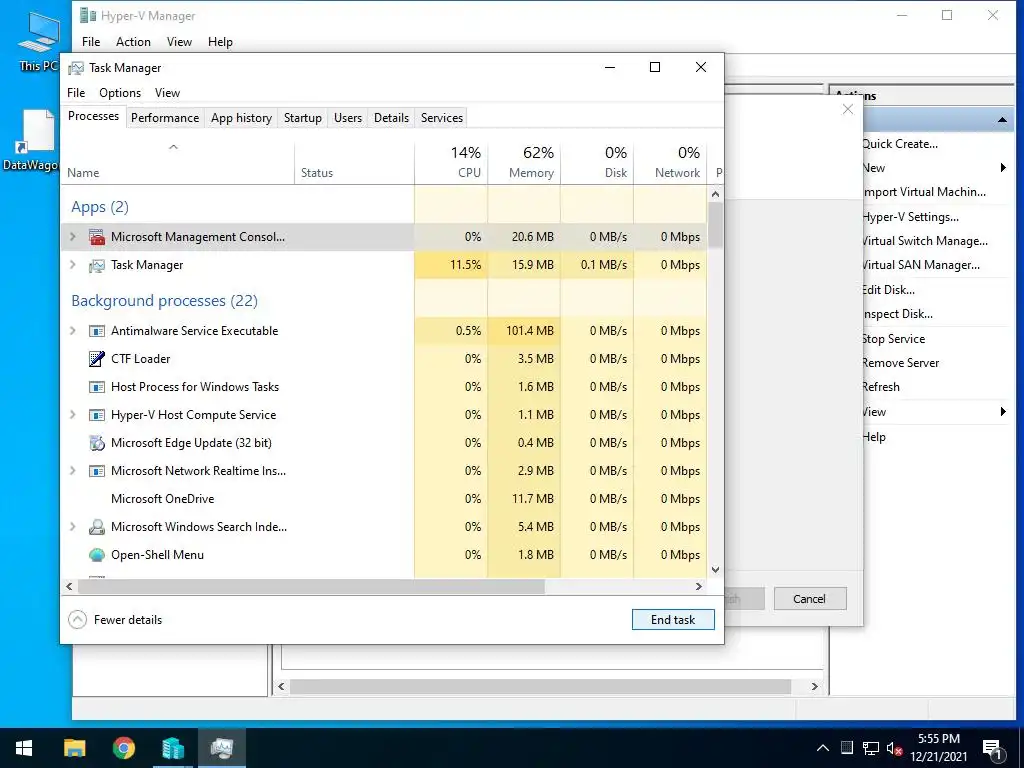Click the Task Manager taskbar icon
This screenshot has height=768, width=1024.
[x=222, y=748]
